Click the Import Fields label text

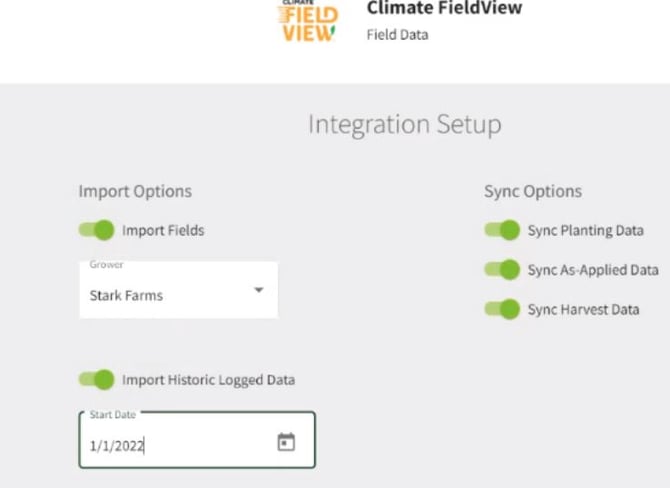coord(163,230)
